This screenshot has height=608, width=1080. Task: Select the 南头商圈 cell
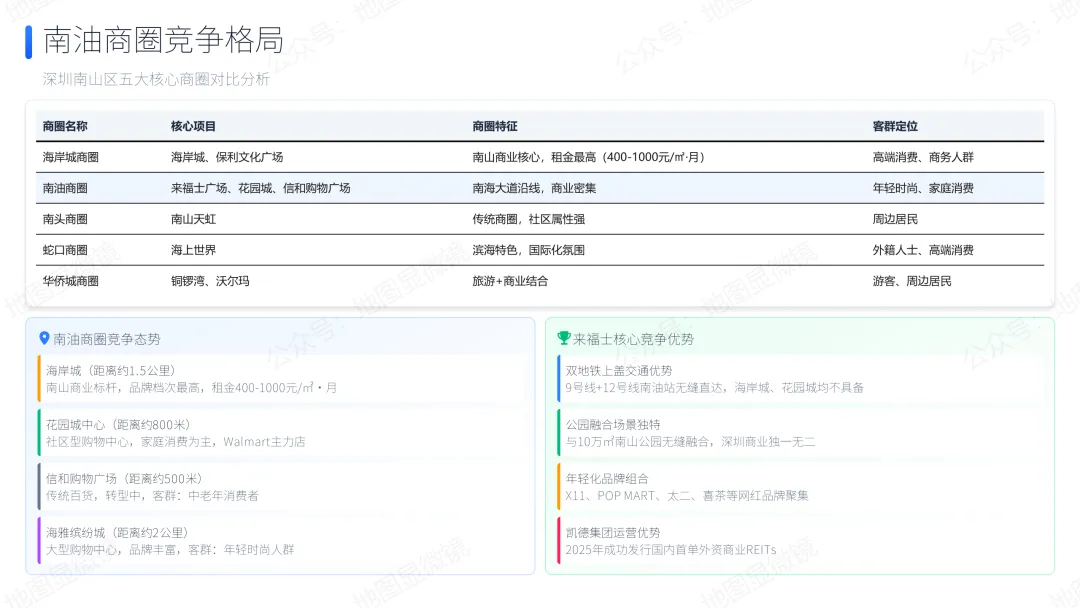click(x=65, y=219)
